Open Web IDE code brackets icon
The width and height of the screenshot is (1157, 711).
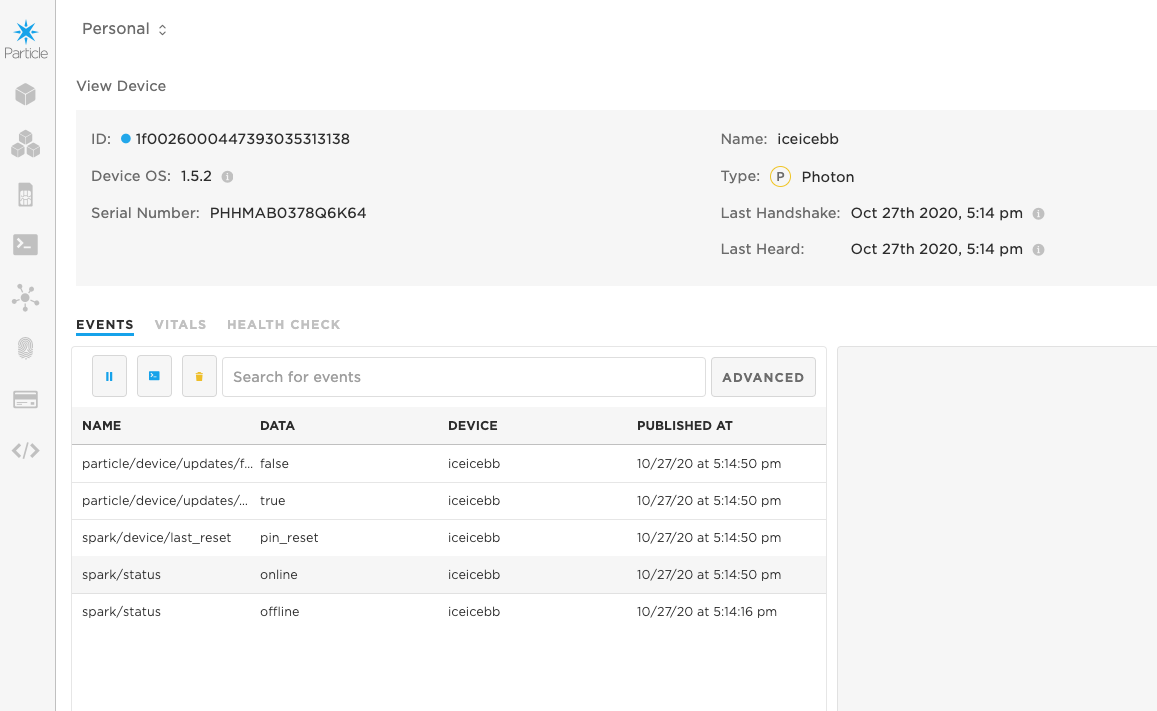(x=26, y=451)
